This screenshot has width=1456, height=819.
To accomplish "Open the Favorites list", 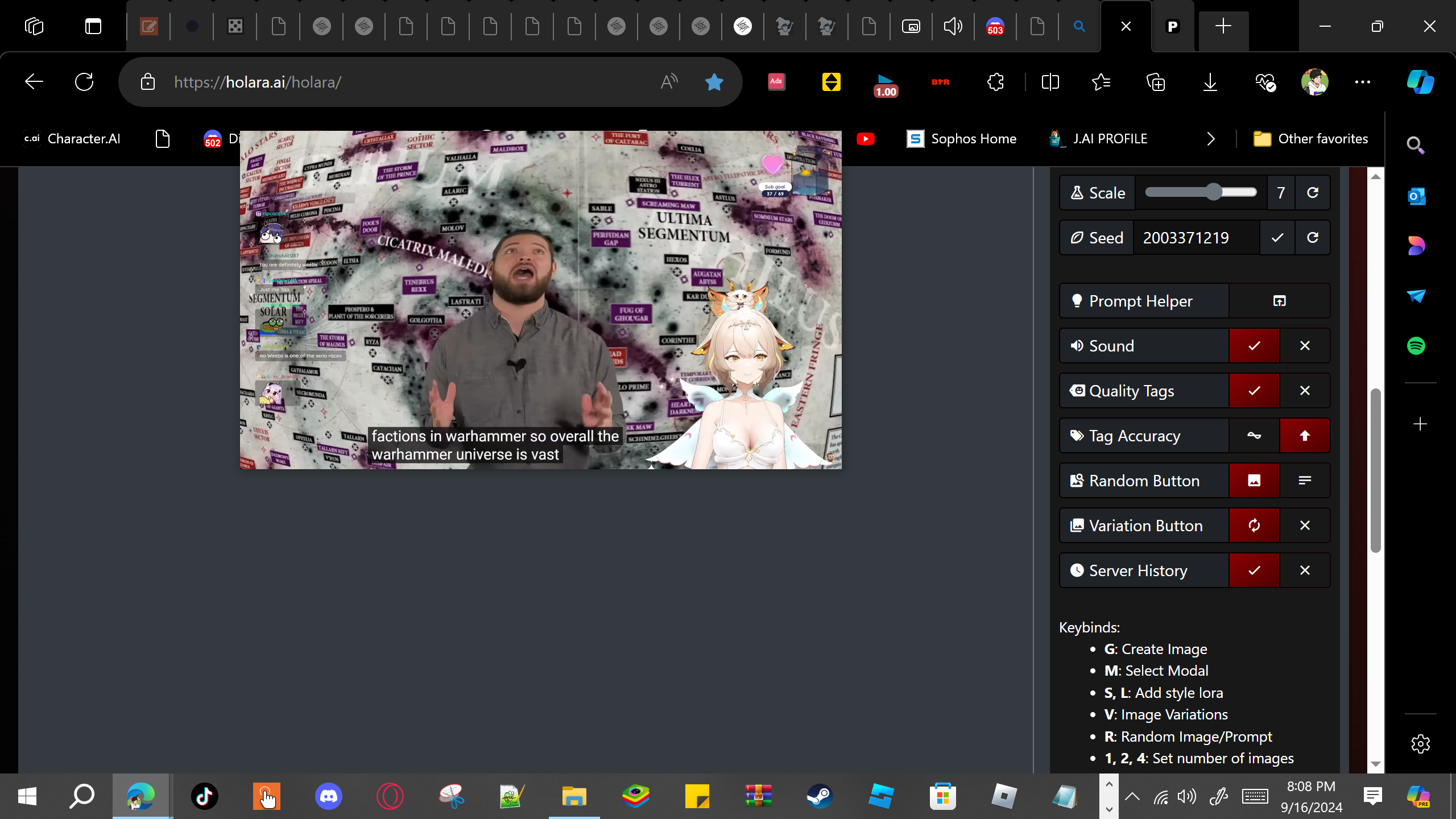I will tap(1102, 82).
